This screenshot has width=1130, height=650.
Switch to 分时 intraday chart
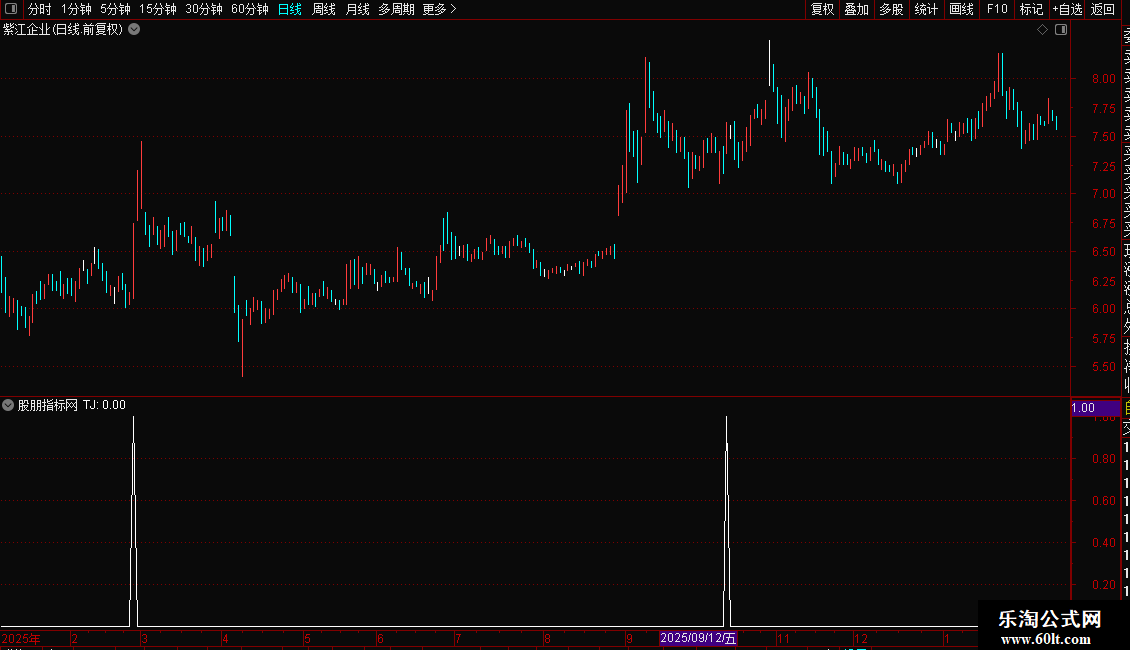coord(40,9)
